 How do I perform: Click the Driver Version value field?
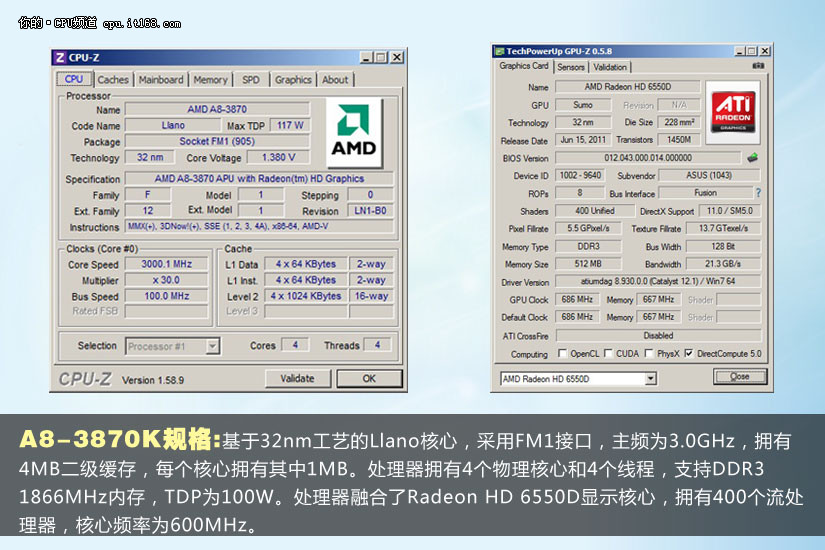tap(658, 281)
